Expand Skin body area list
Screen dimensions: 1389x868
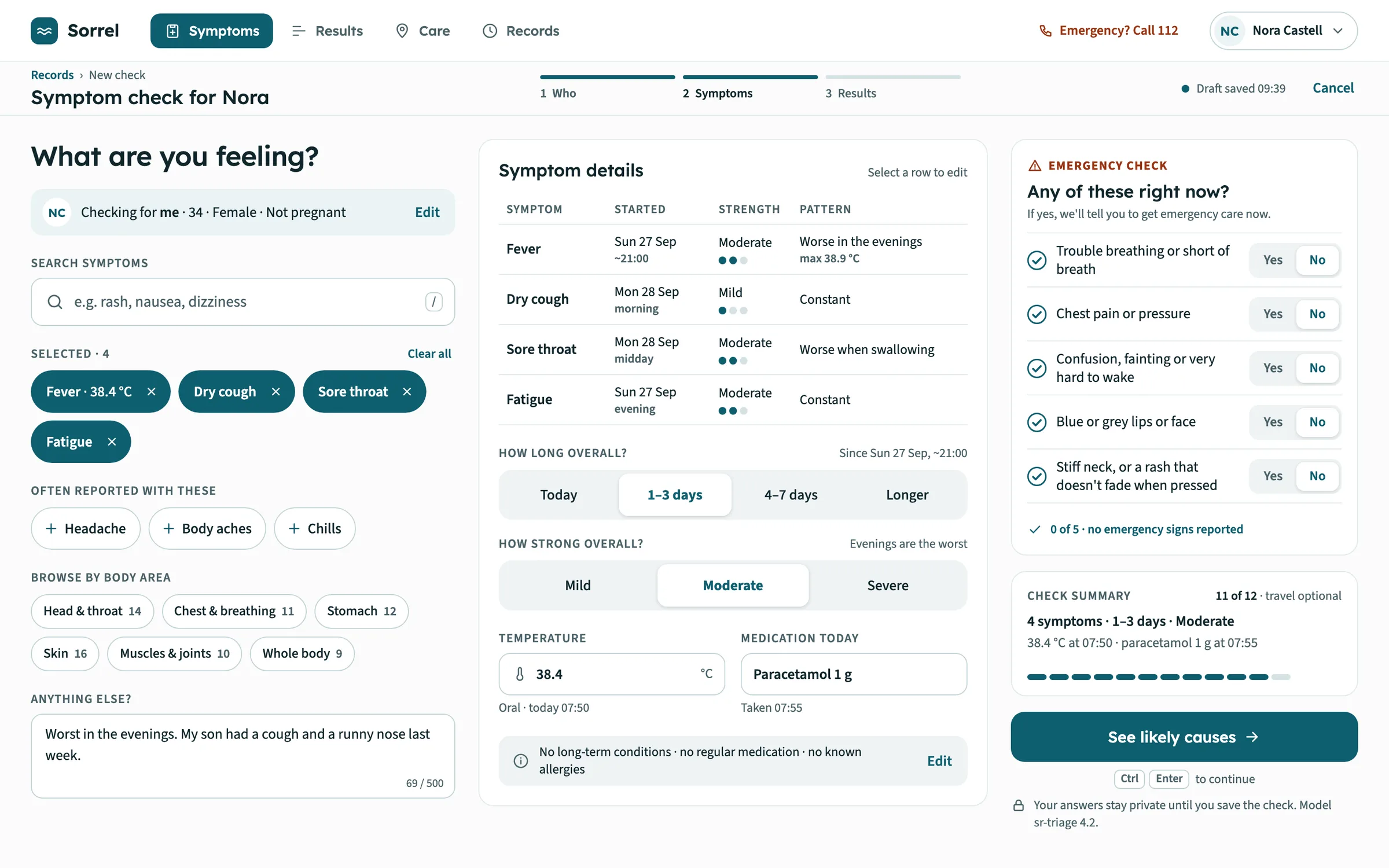[65, 653]
